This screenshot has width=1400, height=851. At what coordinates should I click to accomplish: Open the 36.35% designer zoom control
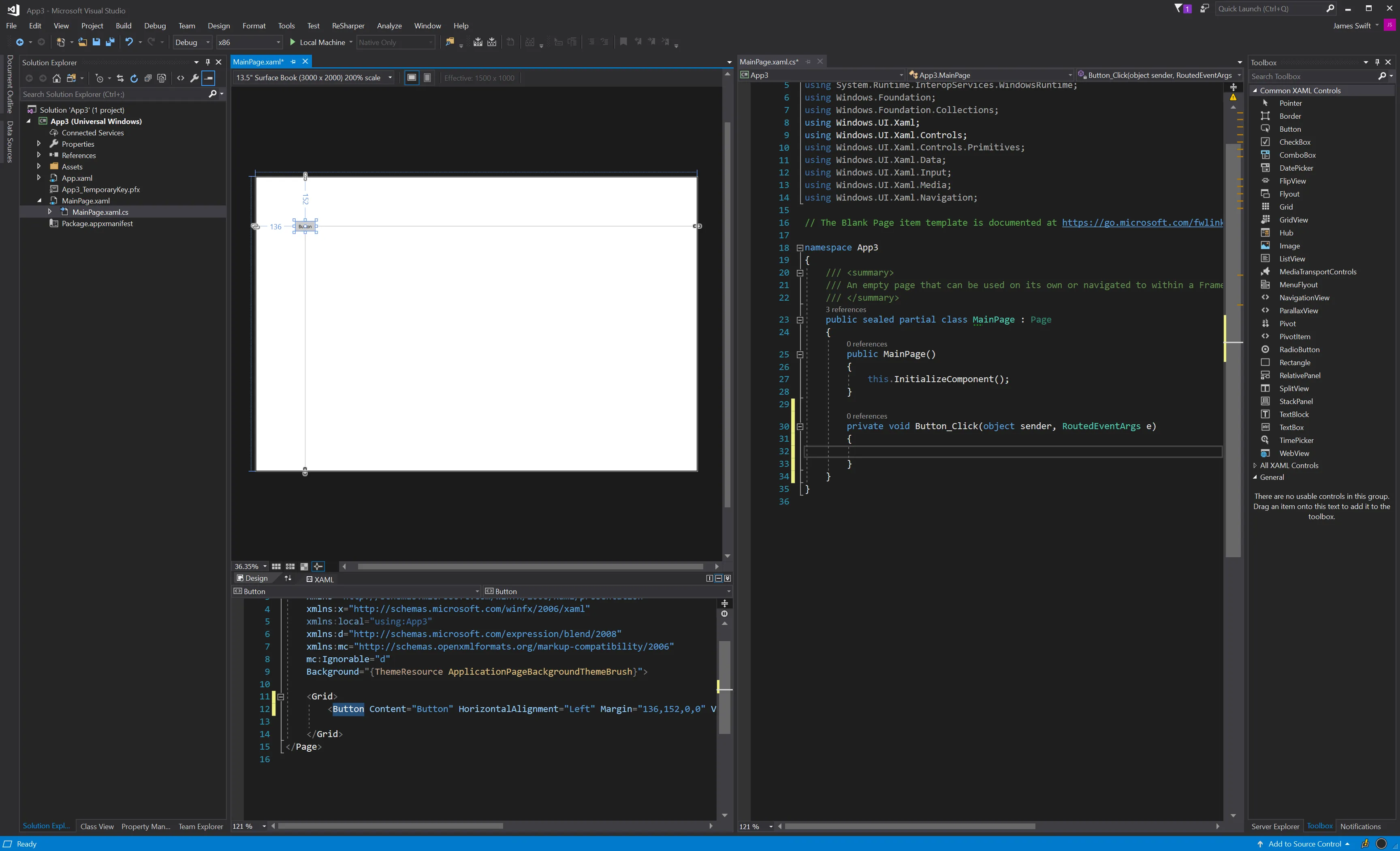pyautogui.click(x=250, y=566)
